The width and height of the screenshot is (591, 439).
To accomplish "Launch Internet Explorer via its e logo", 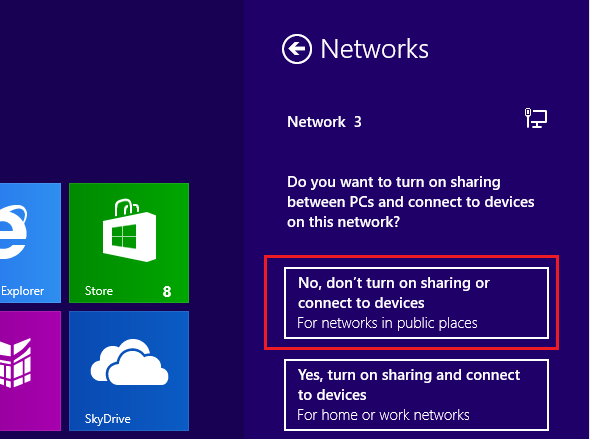I will pyautogui.click(x=14, y=232).
